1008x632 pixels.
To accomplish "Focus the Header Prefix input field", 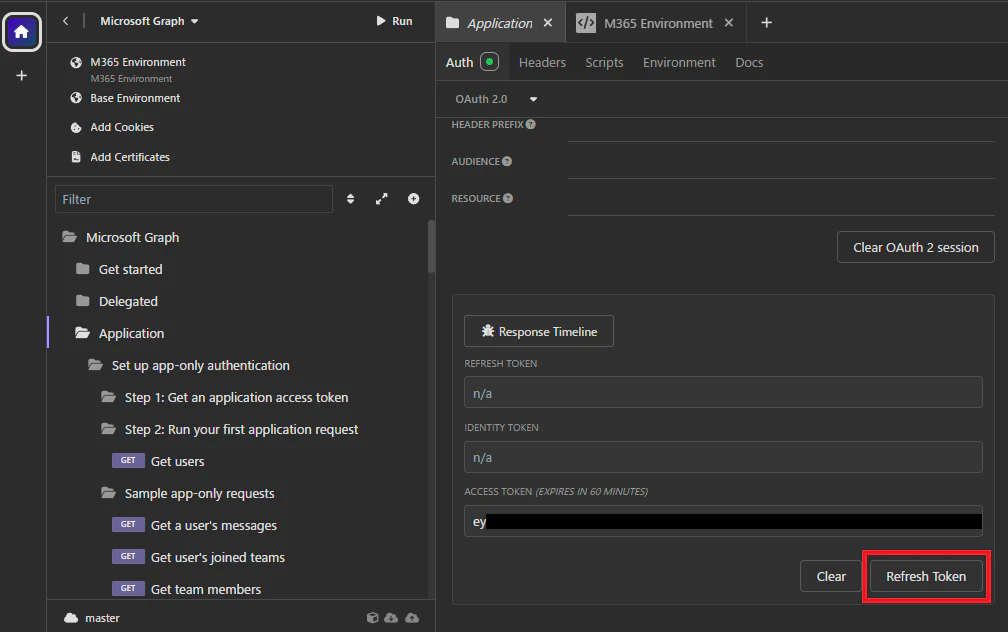I will tap(781, 130).
